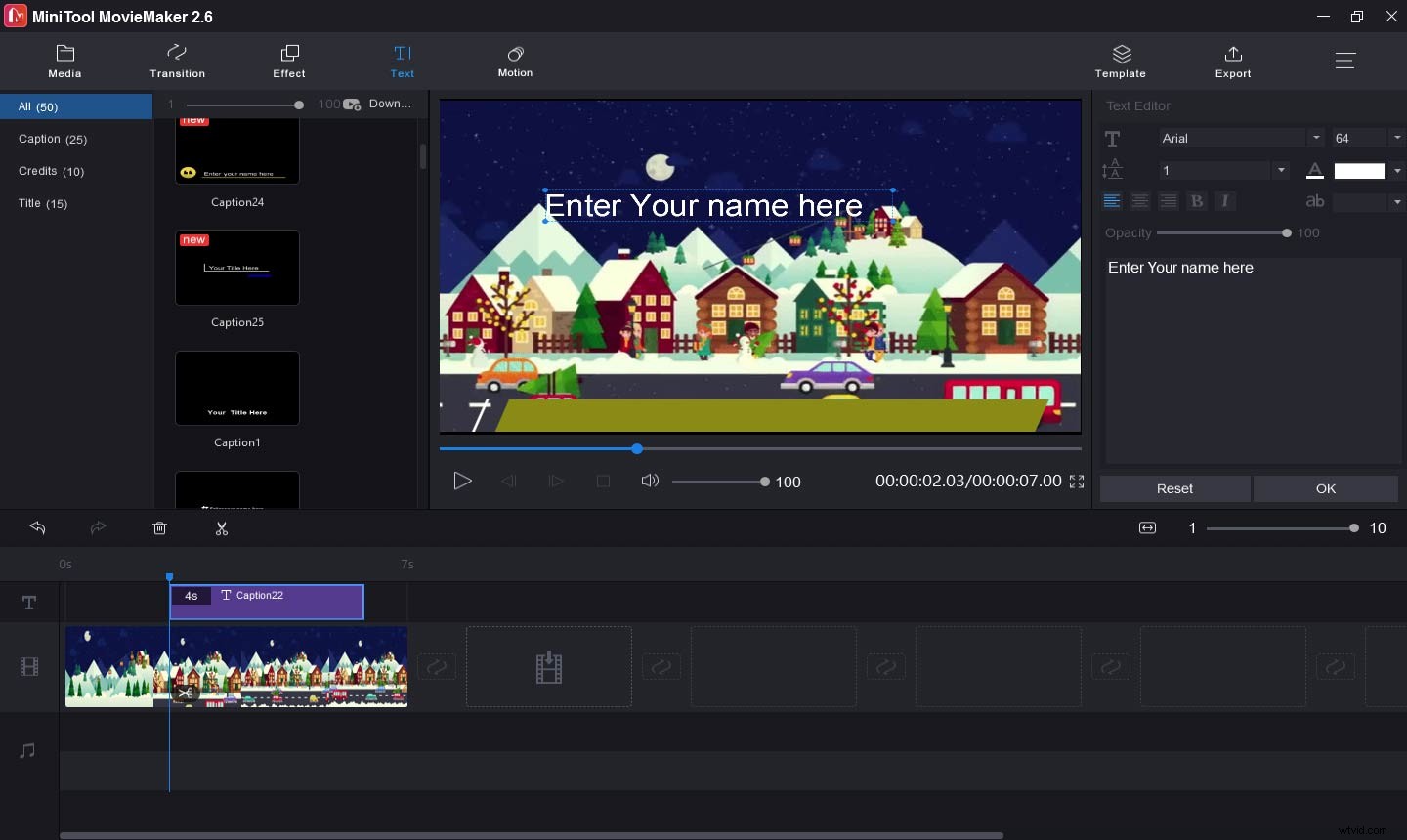1407x840 pixels.
Task: Enable center text alignment
Action: tap(1140, 201)
